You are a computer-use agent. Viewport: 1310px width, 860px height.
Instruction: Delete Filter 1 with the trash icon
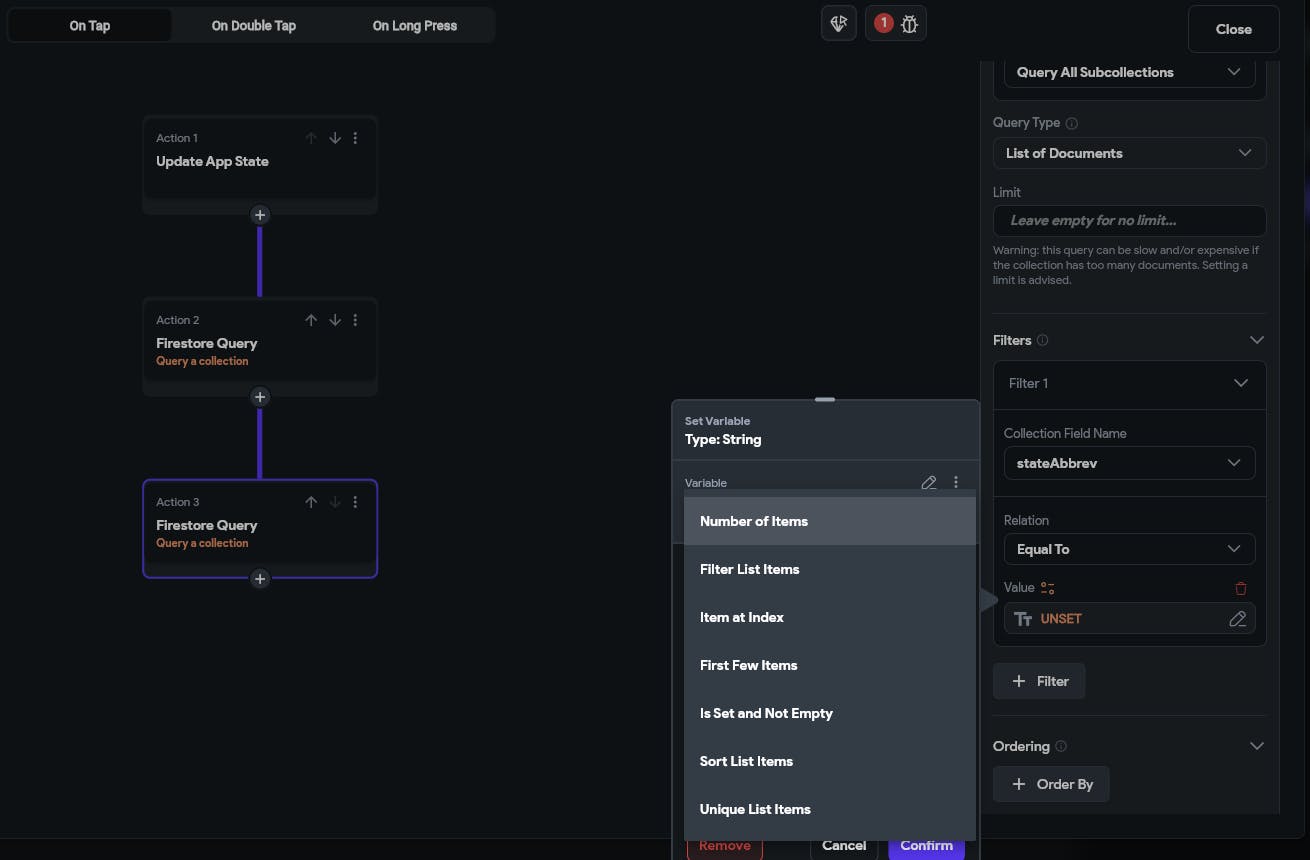1241,588
